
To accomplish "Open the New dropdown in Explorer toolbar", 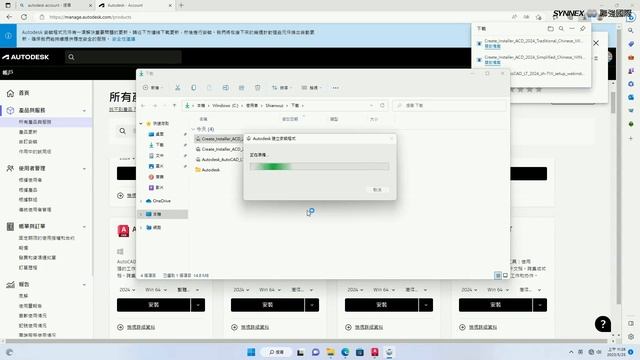I will pos(153,88).
